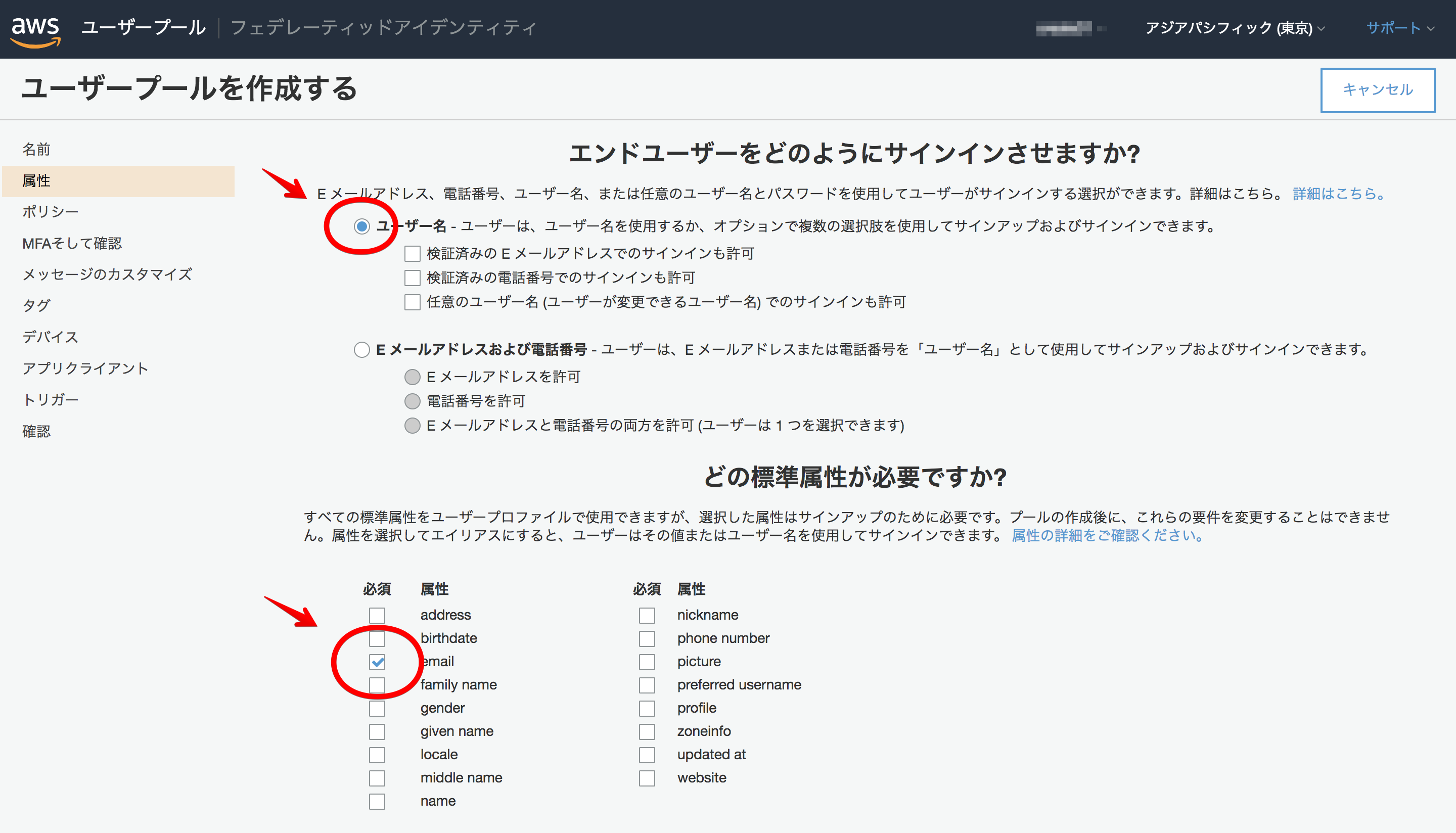Screen dimensions: 1456x833
Task: Check the middle name required attribute
Action: click(377, 778)
